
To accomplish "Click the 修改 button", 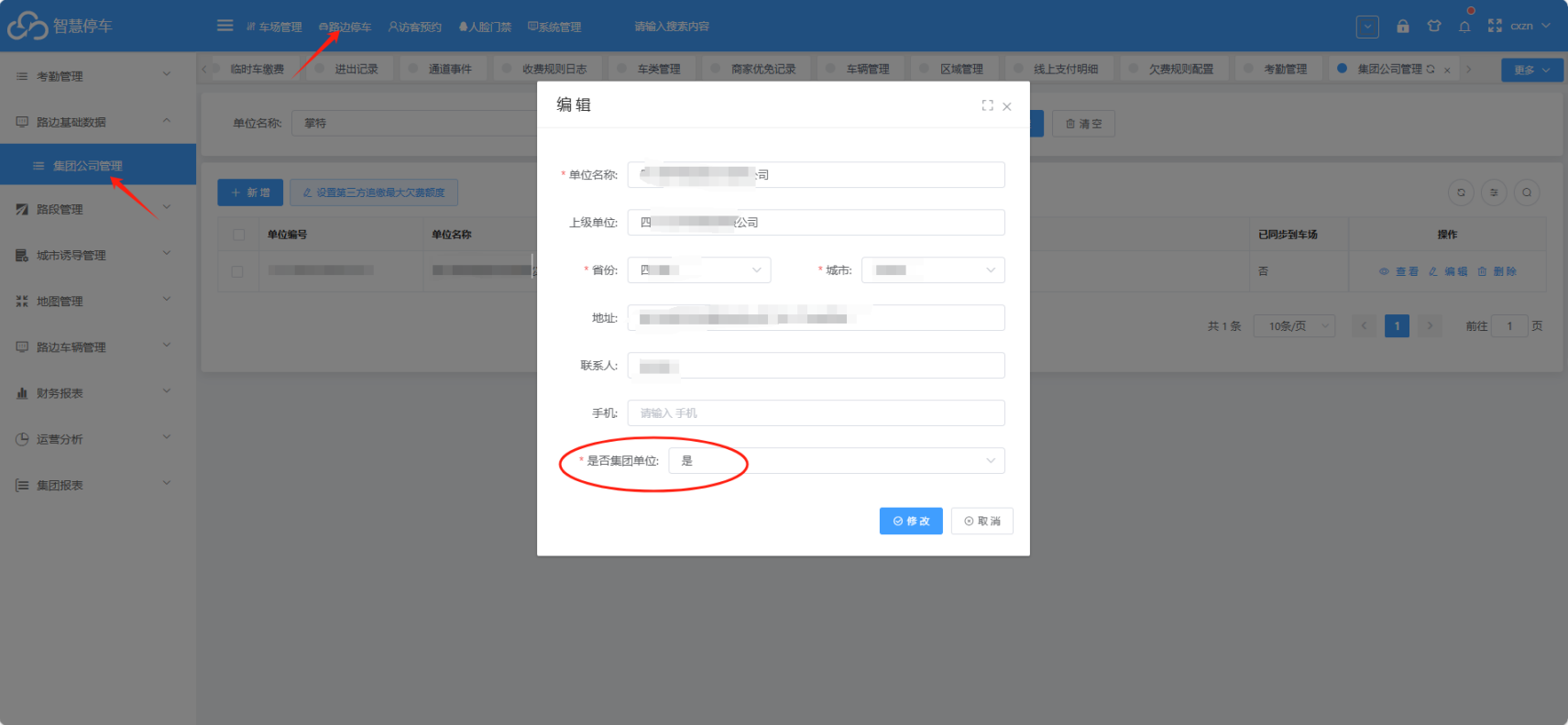I will coord(911,521).
